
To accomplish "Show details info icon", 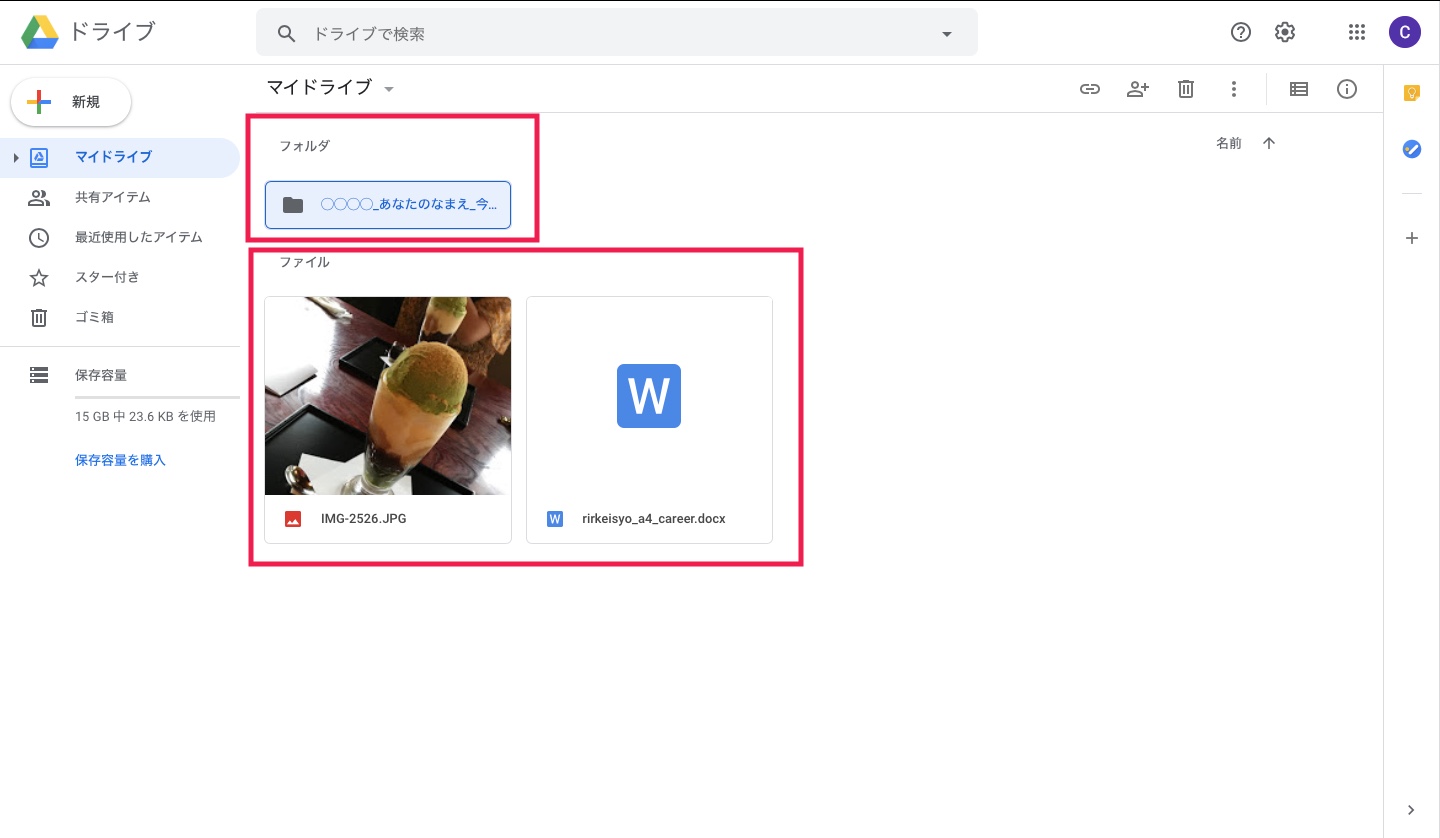I will point(1347,89).
